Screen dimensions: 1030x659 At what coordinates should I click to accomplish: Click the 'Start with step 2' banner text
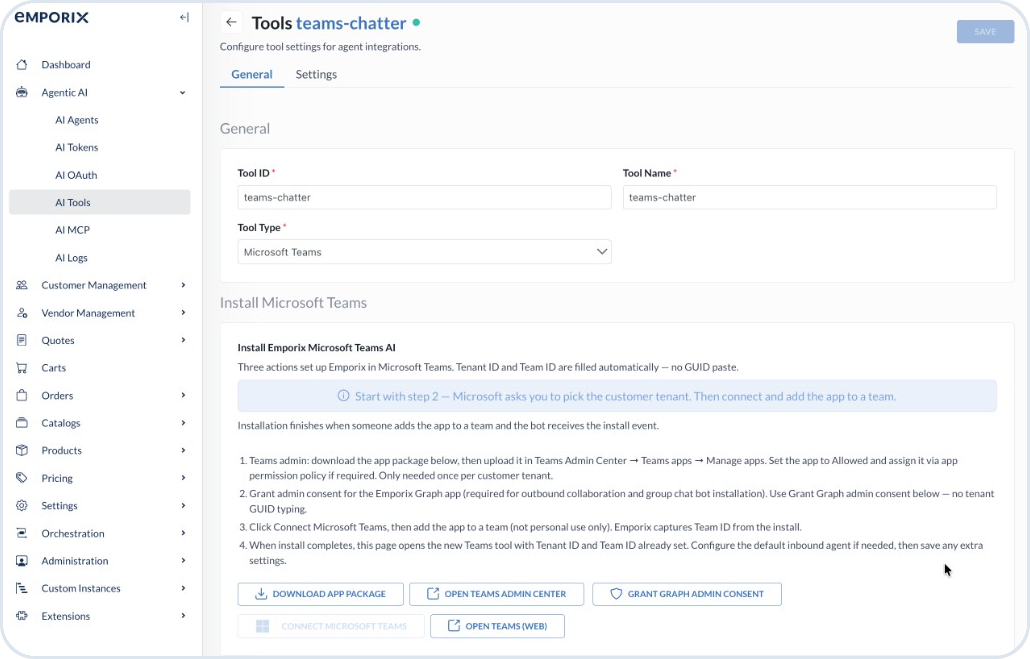(x=625, y=396)
